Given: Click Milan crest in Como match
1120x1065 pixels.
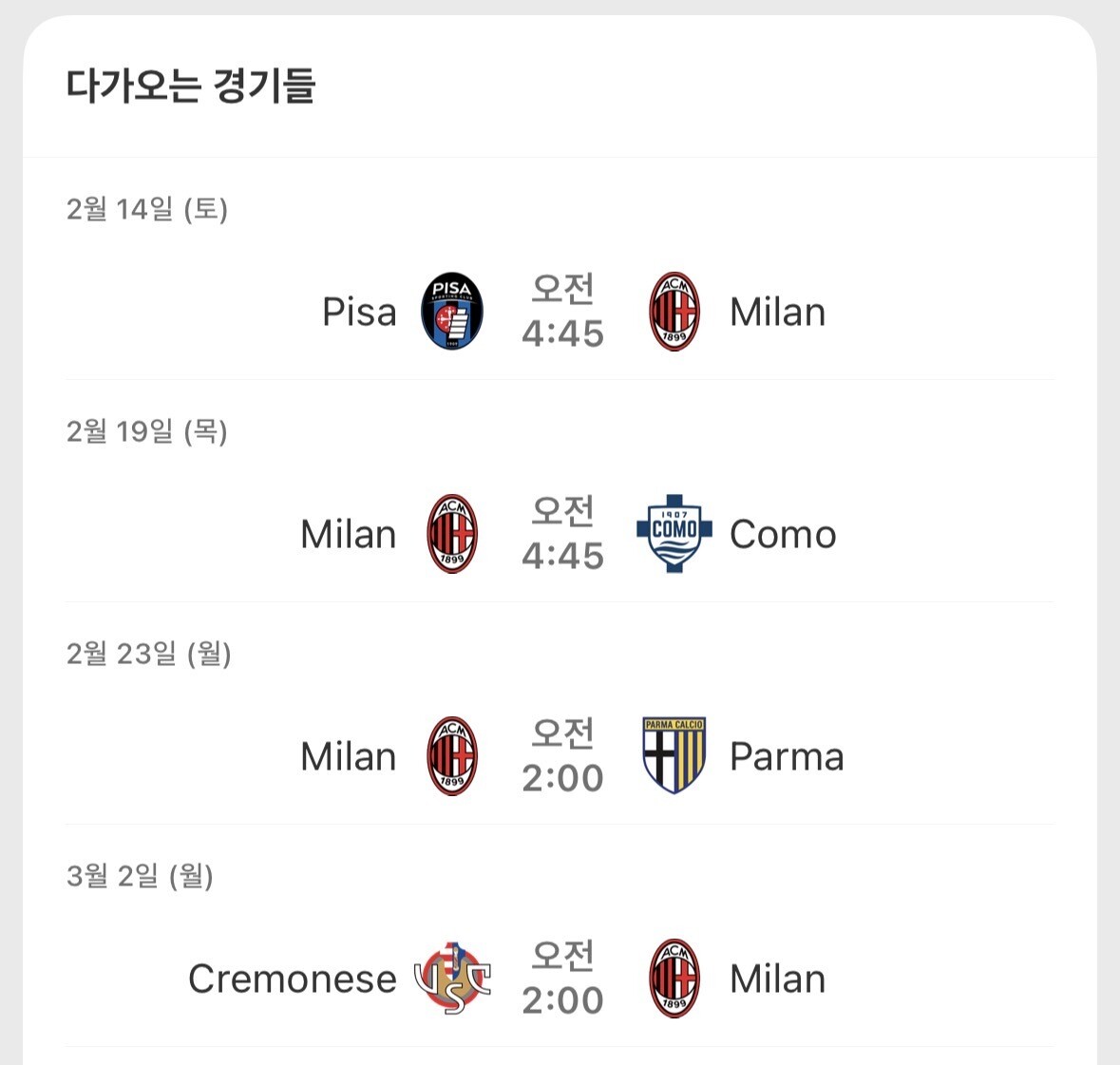Looking at the screenshot, I should tap(452, 534).
